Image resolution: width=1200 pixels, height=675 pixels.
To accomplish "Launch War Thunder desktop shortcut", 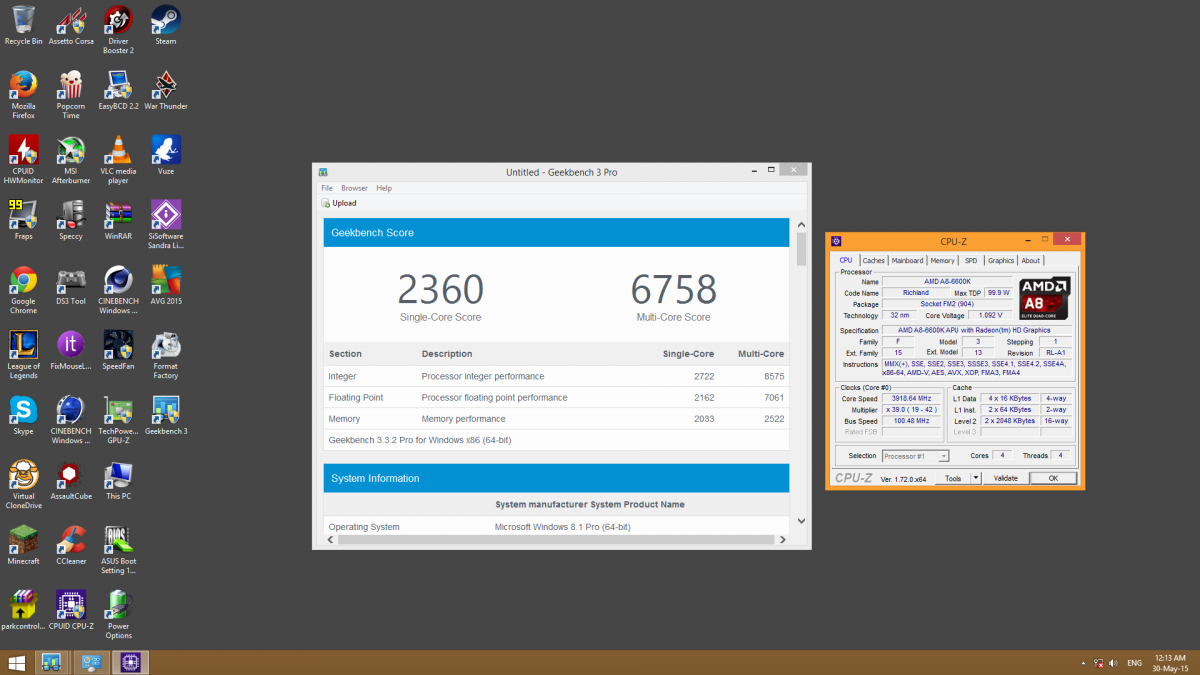I will click(x=166, y=91).
